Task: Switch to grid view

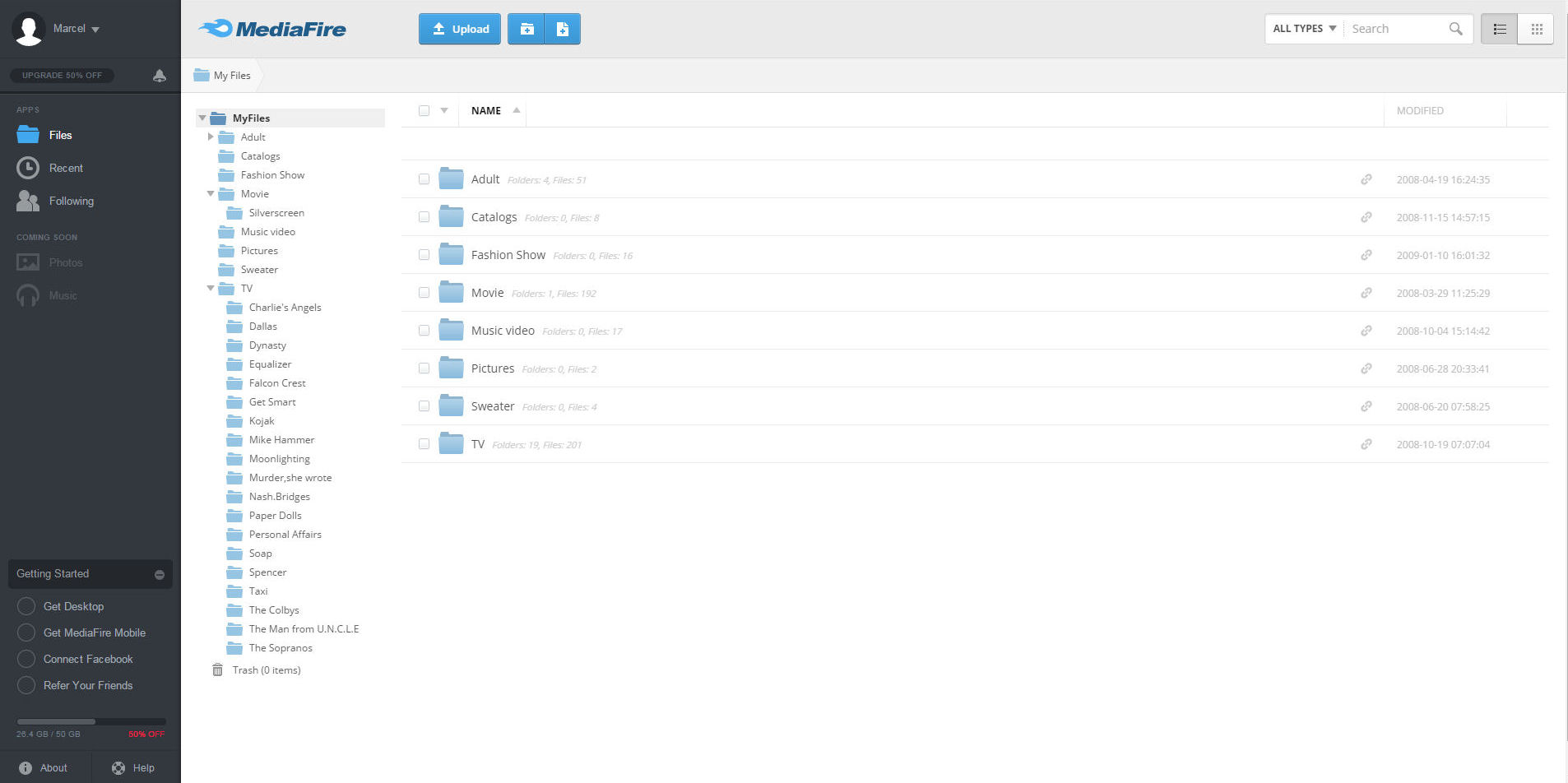Action: tap(1536, 29)
